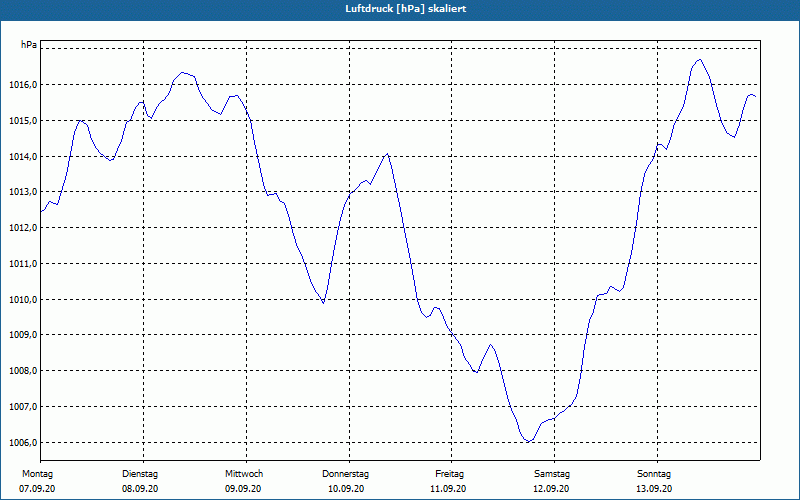Select the 1006,0 y-axis value
Screen dimensions: 800x500
(23, 442)
